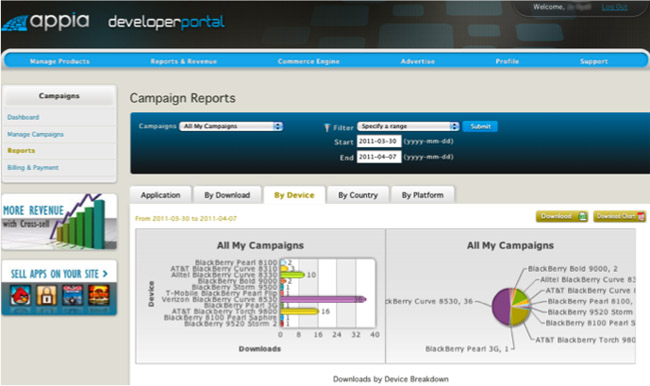This screenshot has width=650, height=386.
Task: Select Reports in the sidebar
Action: pos(21,151)
